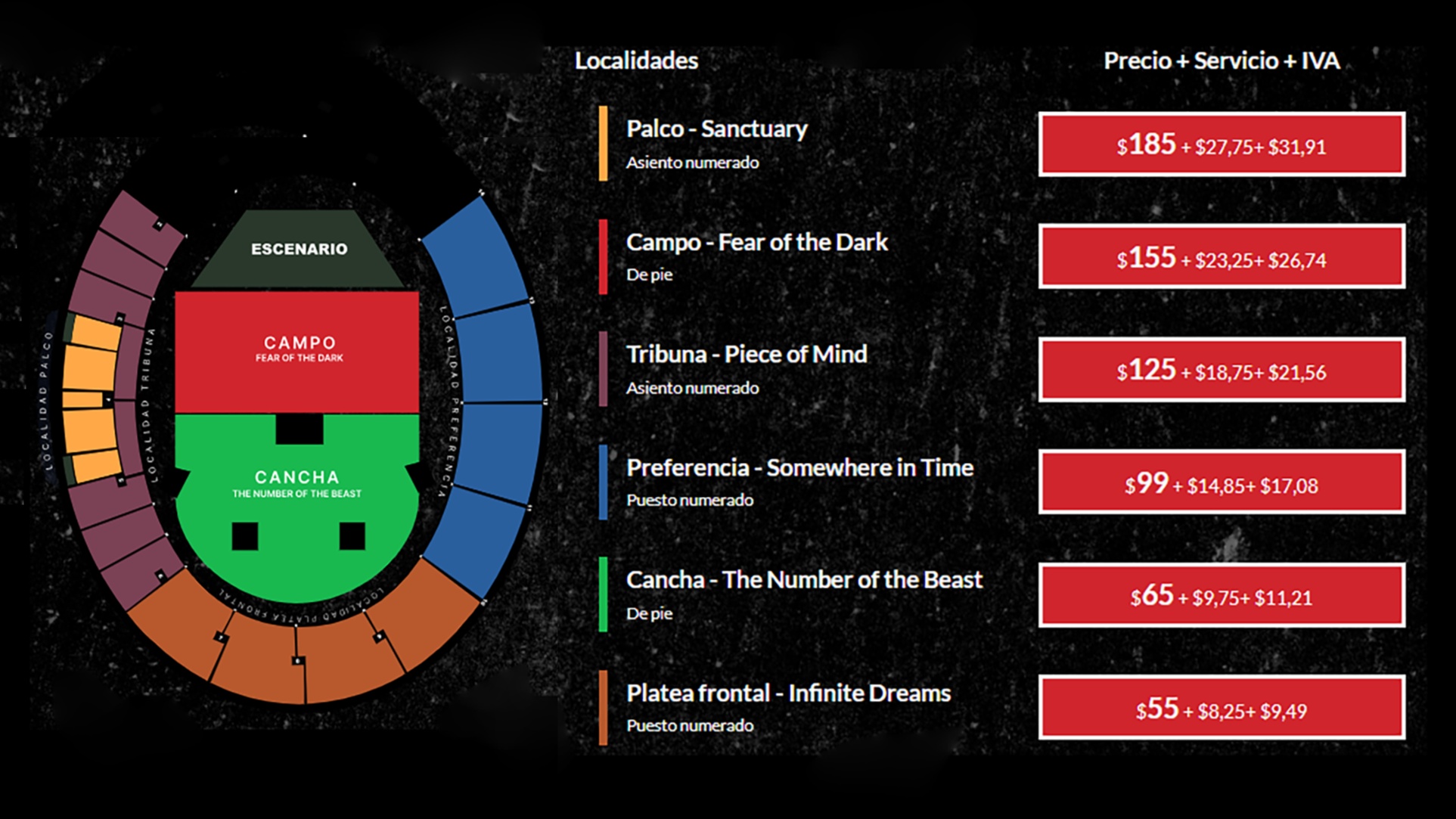1456x819 pixels.
Task: Select the $155 Campo price button
Action: (x=1221, y=257)
